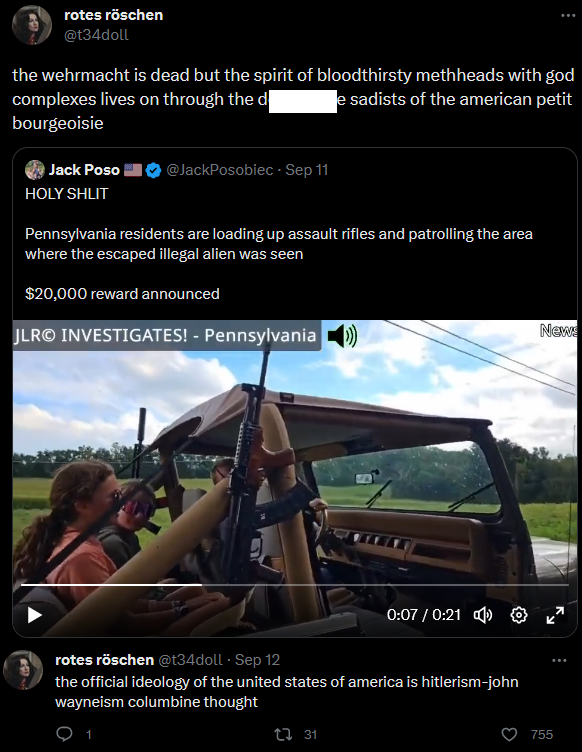Visit the @JackPosobiec handle in the quoted tweet
This screenshot has height=752, width=582.
(x=220, y=170)
